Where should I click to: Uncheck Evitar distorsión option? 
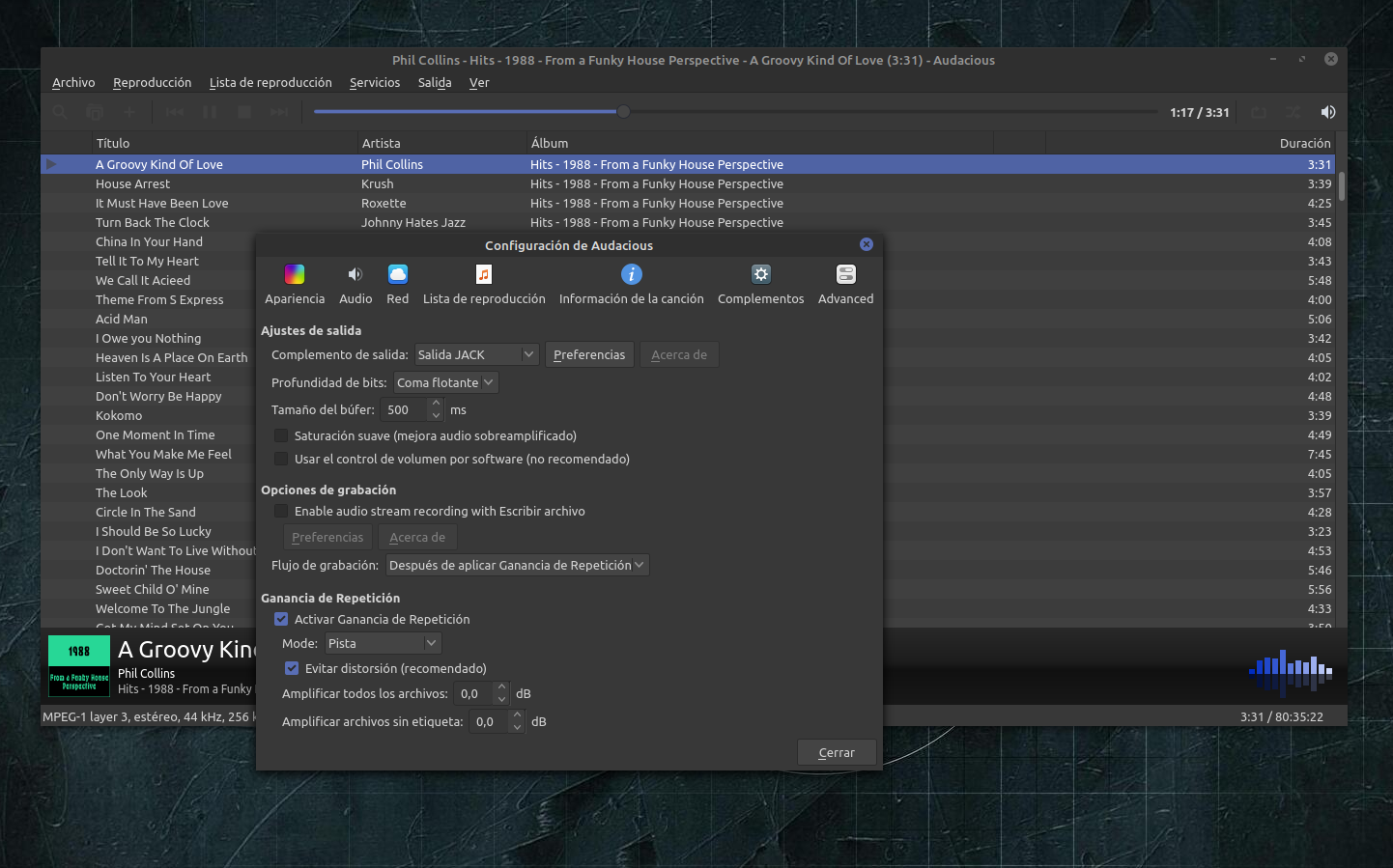click(x=292, y=668)
